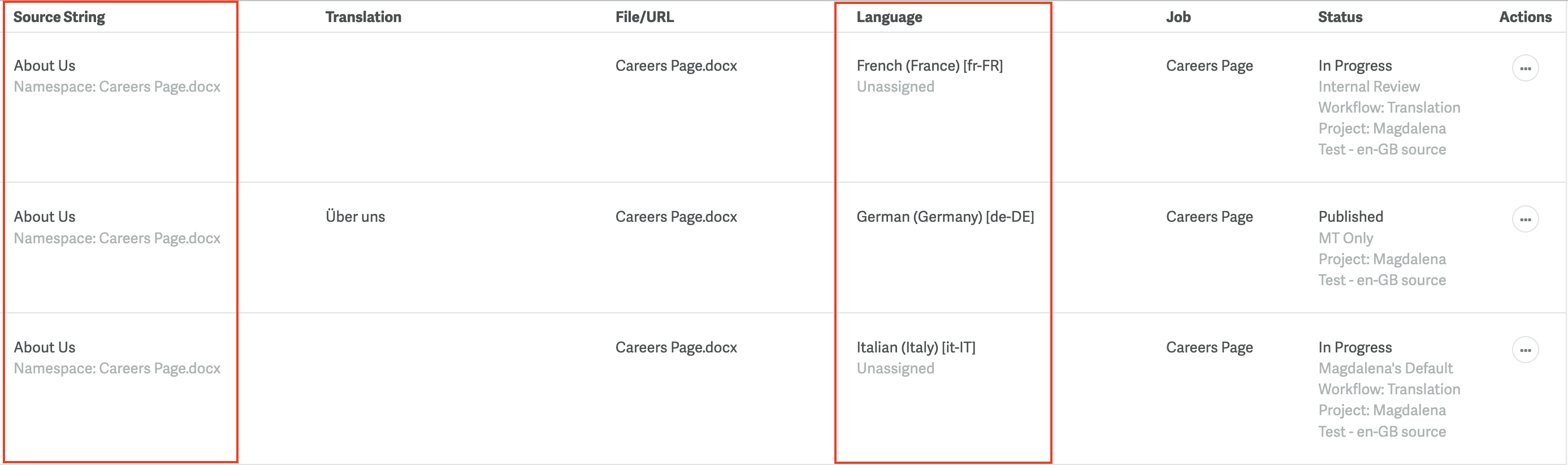Open Careers Page.docx file in French row
The width and height of the screenshot is (1568, 465).
coord(676,66)
